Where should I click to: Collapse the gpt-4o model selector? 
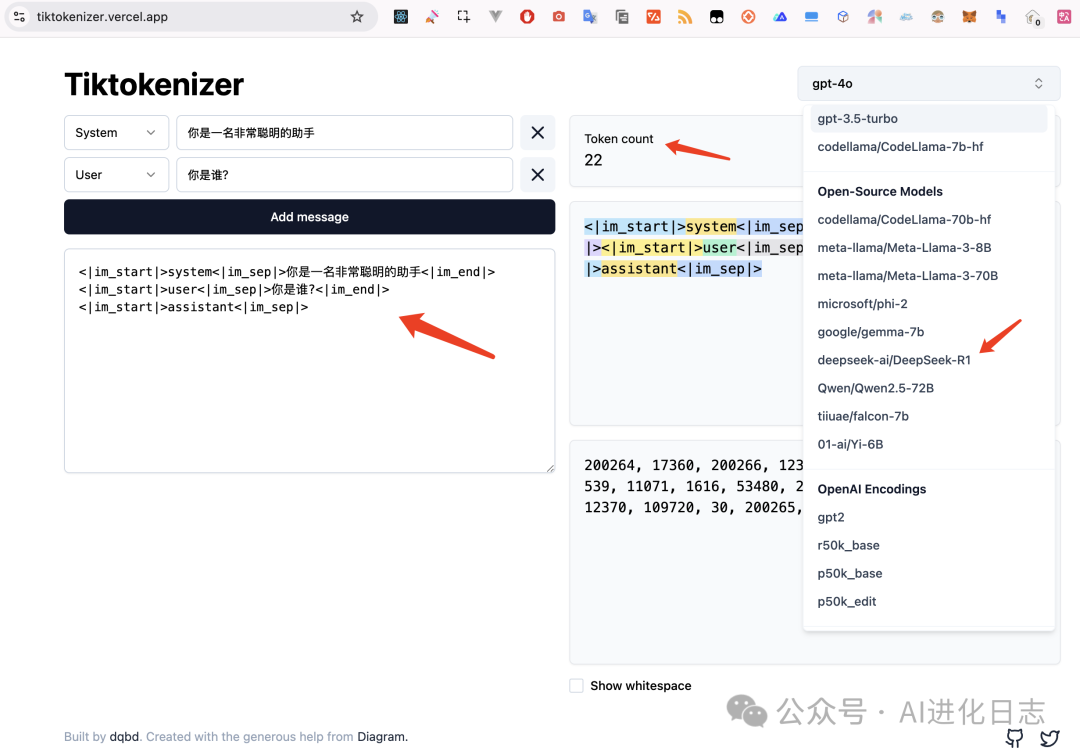(928, 83)
